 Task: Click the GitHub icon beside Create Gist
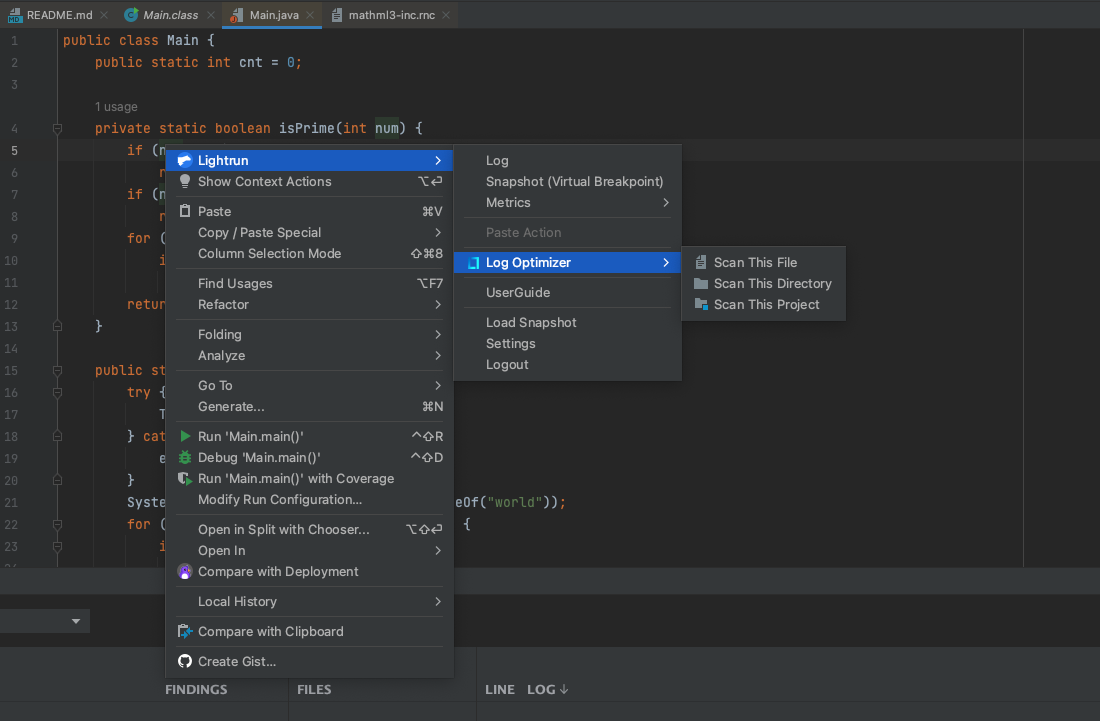tap(184, 661)
